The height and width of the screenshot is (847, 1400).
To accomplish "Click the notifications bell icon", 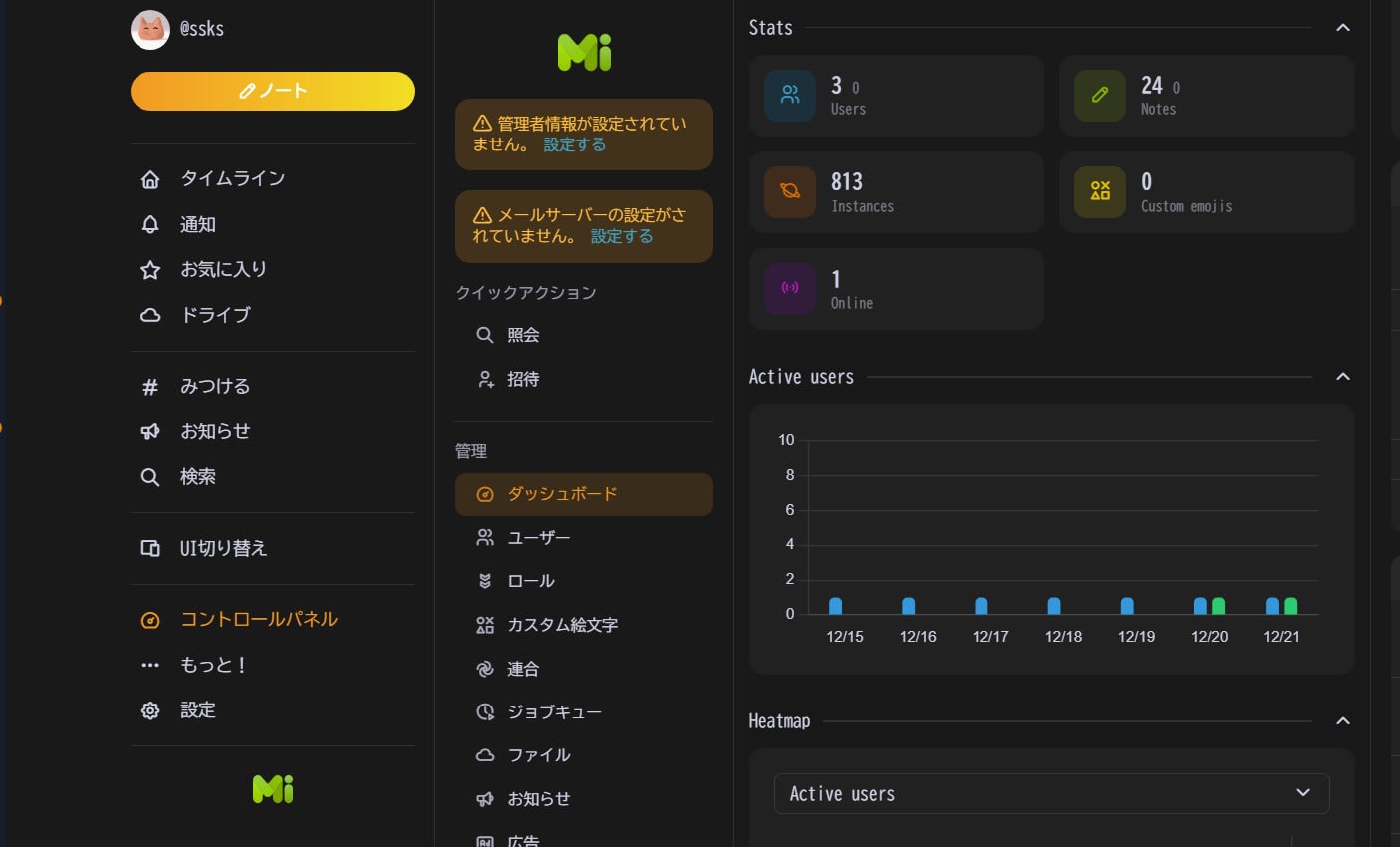I will click(x=150, y=224).
